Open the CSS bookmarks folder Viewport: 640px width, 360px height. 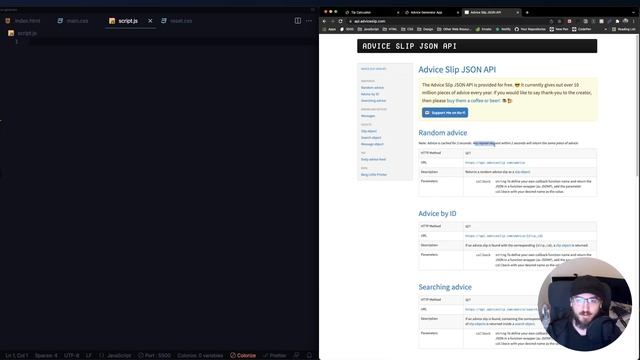click(x=407, y=29)
